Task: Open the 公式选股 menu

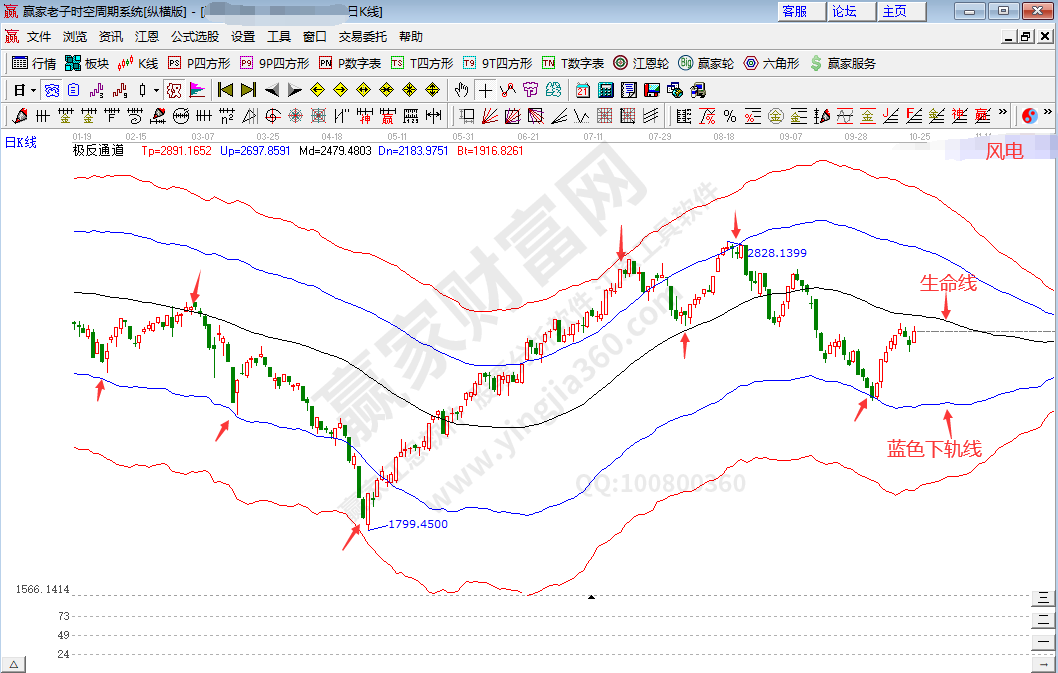Action: 194,36
